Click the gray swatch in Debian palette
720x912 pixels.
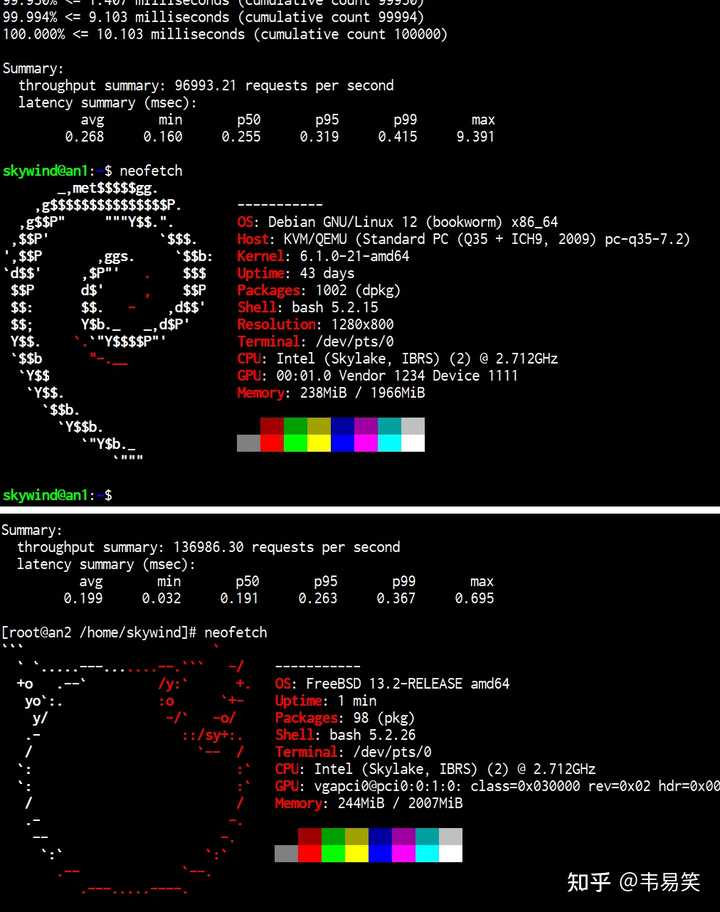click(x=249, y=443)
